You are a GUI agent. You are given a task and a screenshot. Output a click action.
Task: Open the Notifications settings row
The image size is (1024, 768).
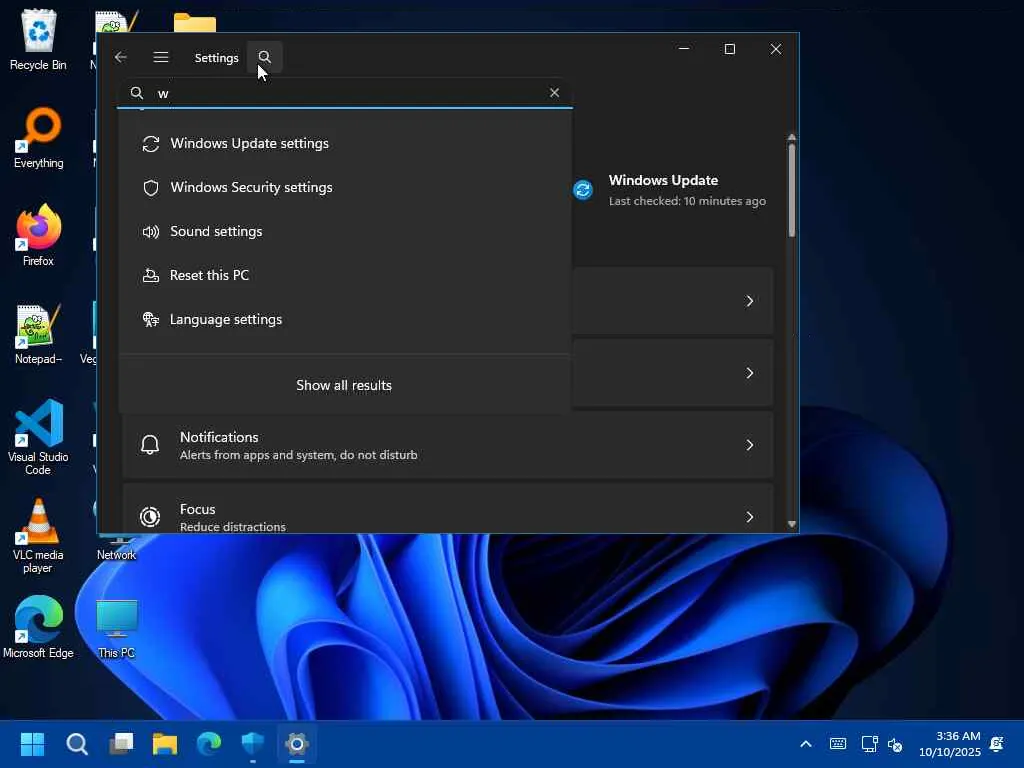pos(448,445)
